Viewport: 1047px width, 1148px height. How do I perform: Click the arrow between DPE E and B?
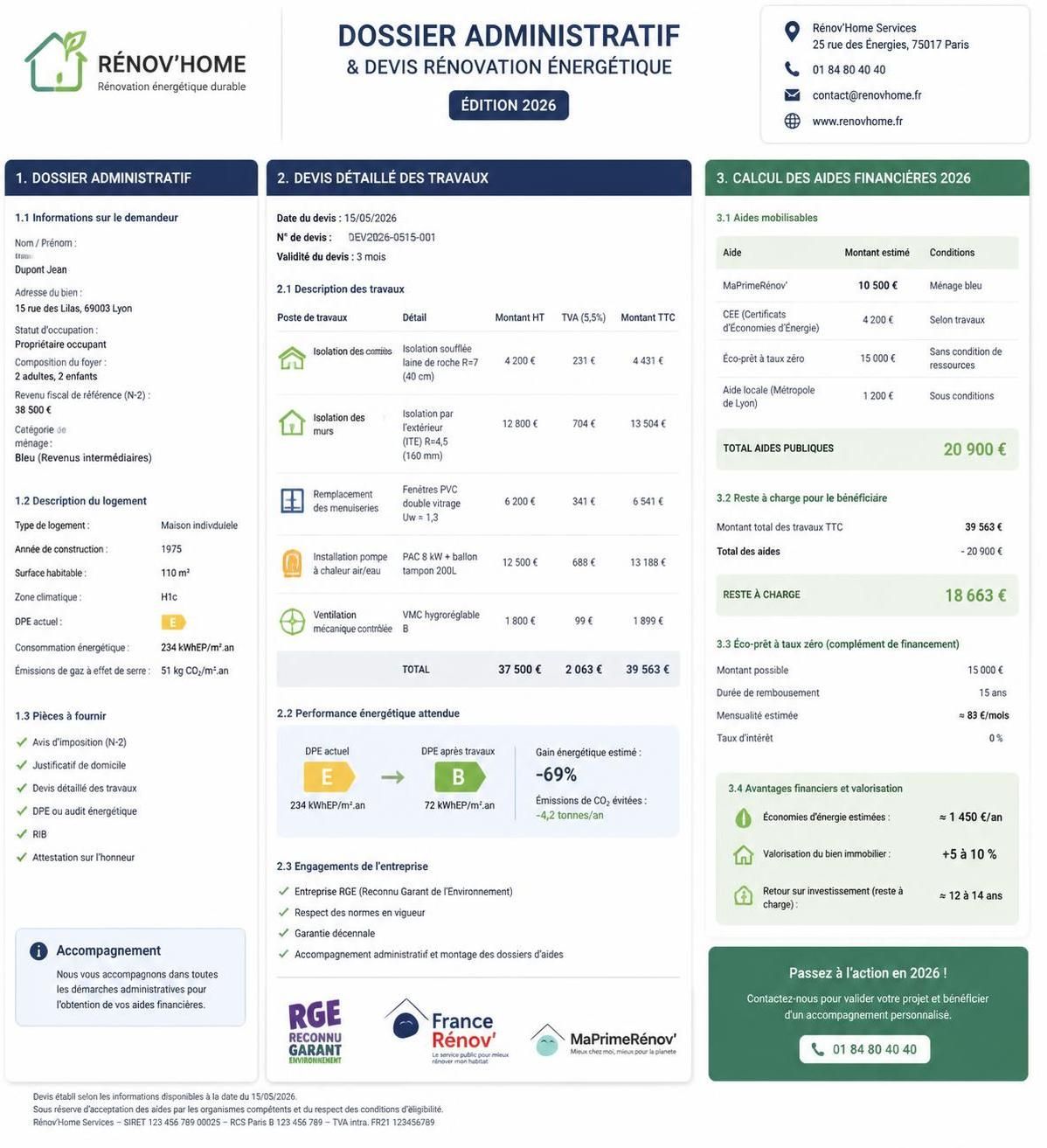(392, 776)
